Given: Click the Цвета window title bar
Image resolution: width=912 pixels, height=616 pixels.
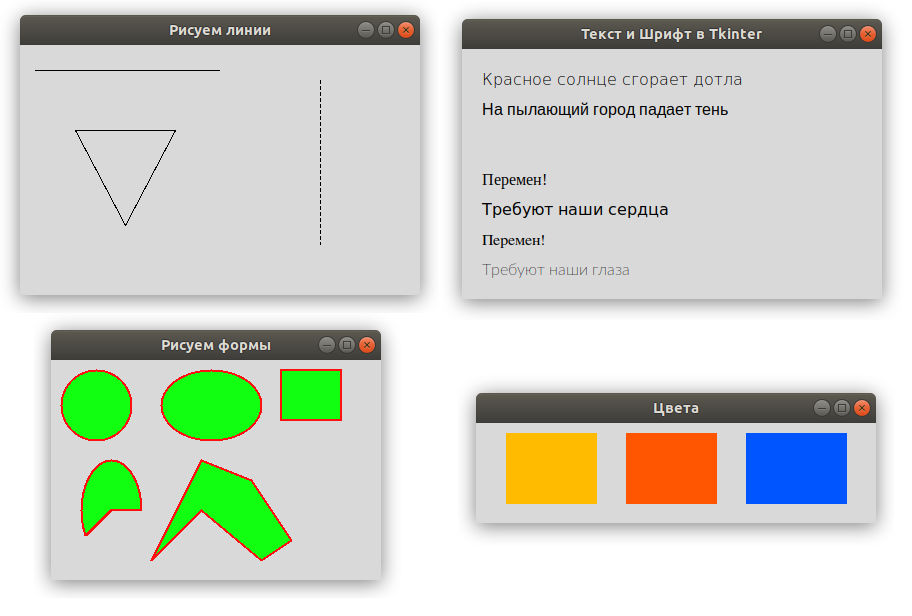Looking at the screenshot, I should pos(676,408).
